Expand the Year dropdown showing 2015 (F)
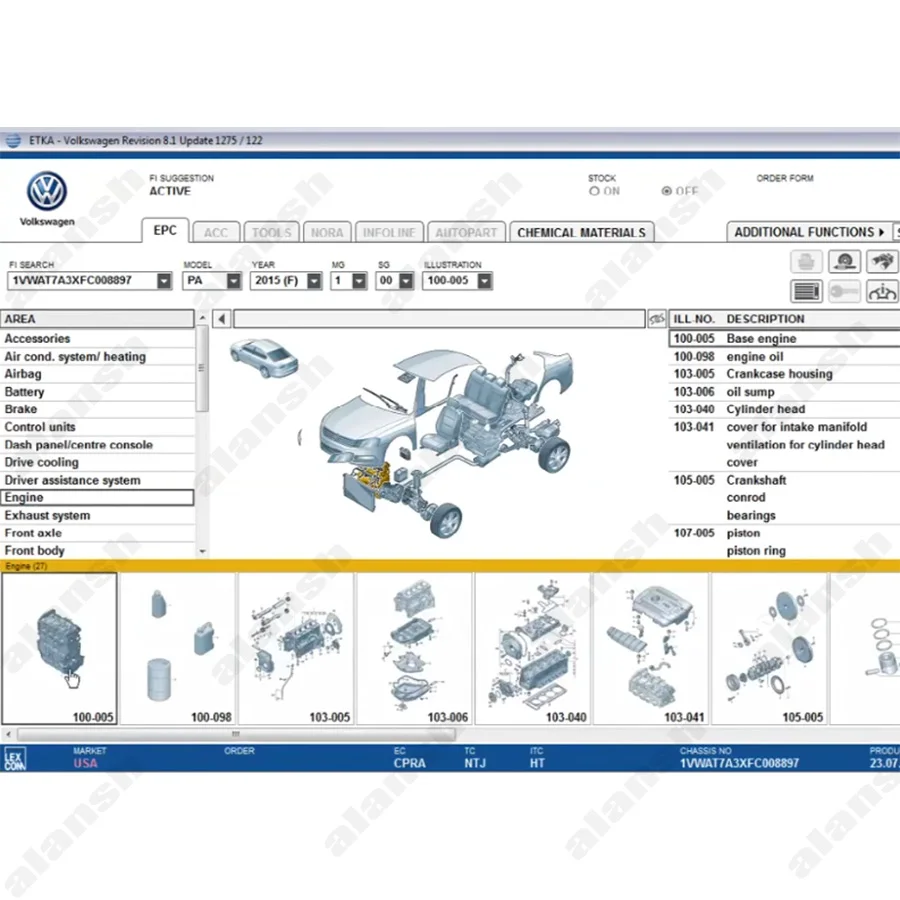The width and height of the screenshot is (900, 900). [314, 281]
